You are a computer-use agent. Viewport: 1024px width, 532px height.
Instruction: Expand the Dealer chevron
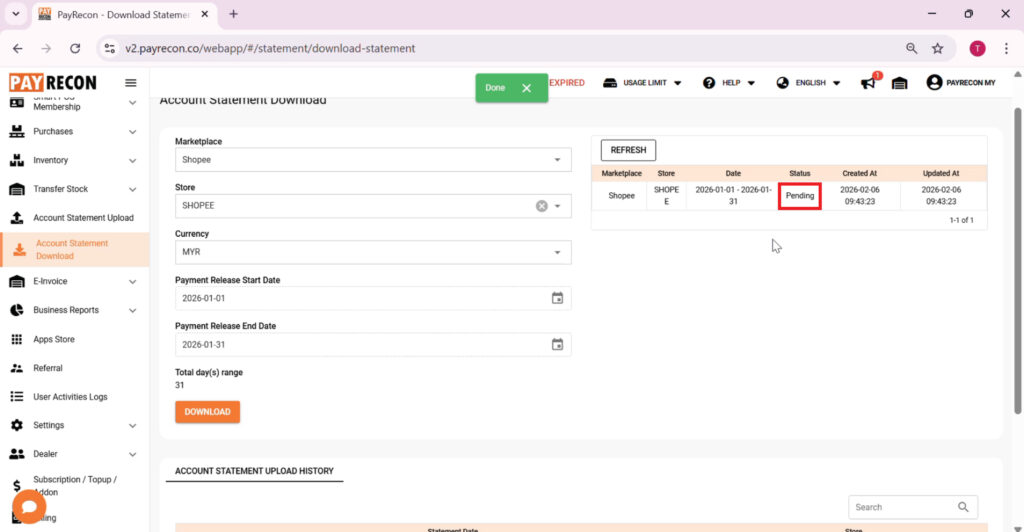coord(133,454)
